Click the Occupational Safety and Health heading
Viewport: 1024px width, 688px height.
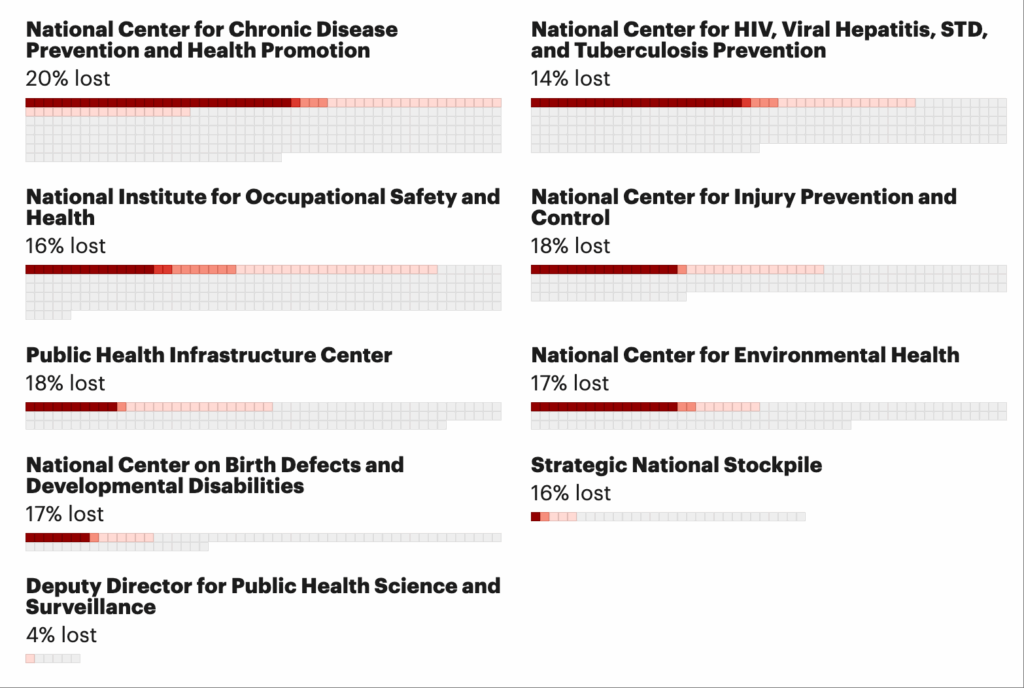tap(262, 207)
